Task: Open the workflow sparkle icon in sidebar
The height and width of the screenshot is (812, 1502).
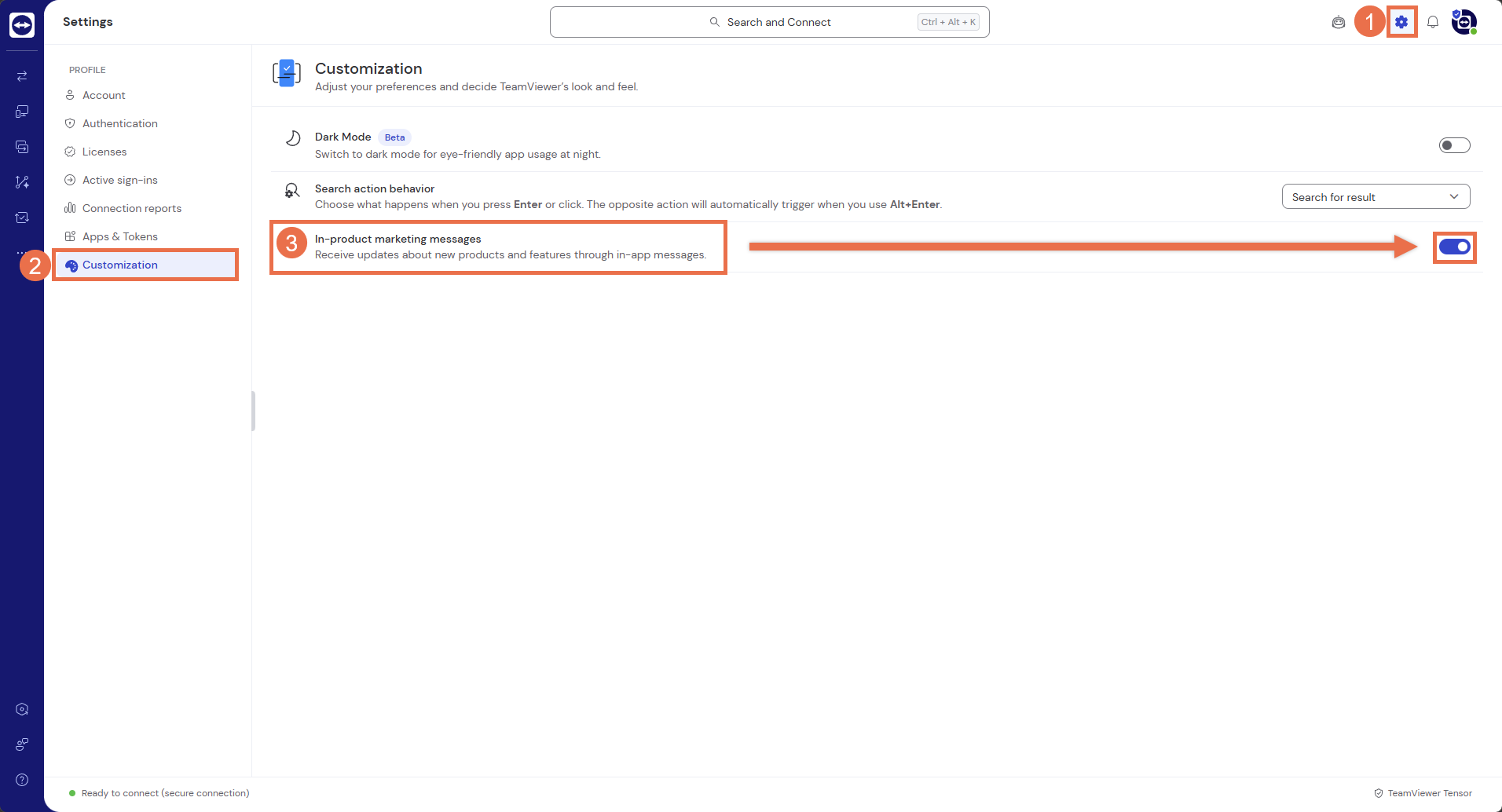Action: pyautogui.click(x=22, y=182)
